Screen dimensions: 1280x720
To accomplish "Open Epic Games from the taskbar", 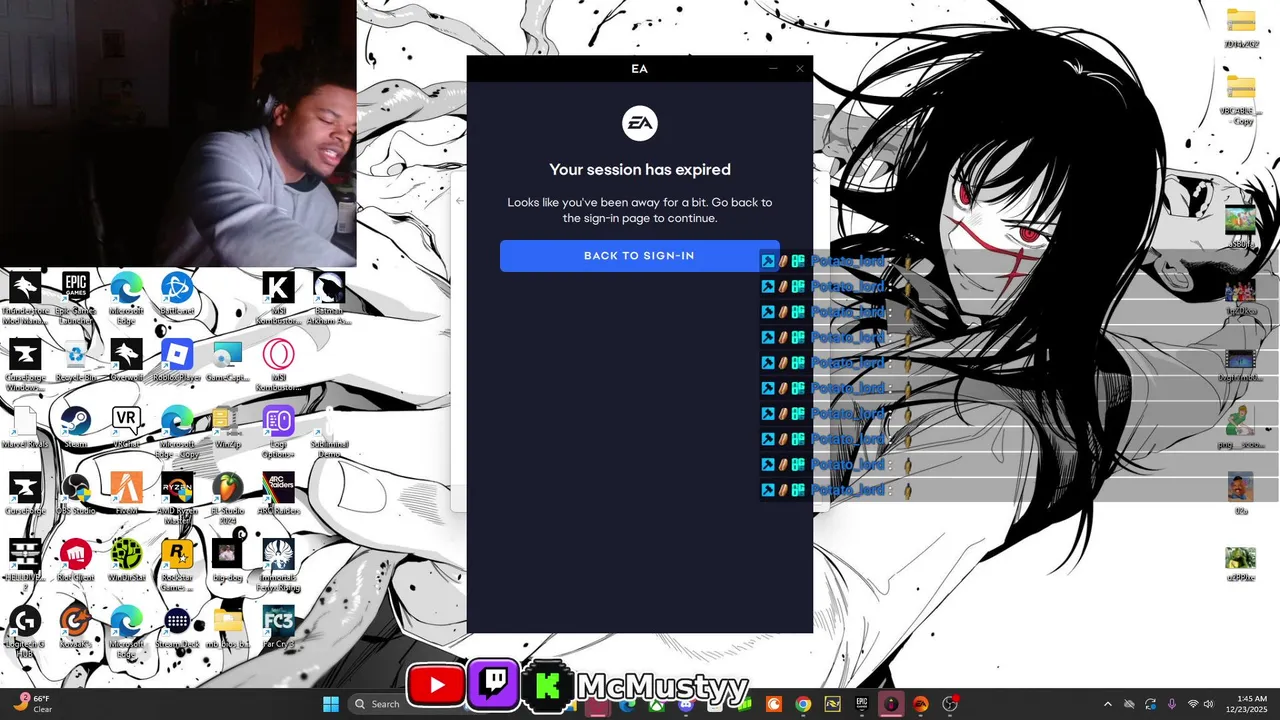I will [861, 704].
